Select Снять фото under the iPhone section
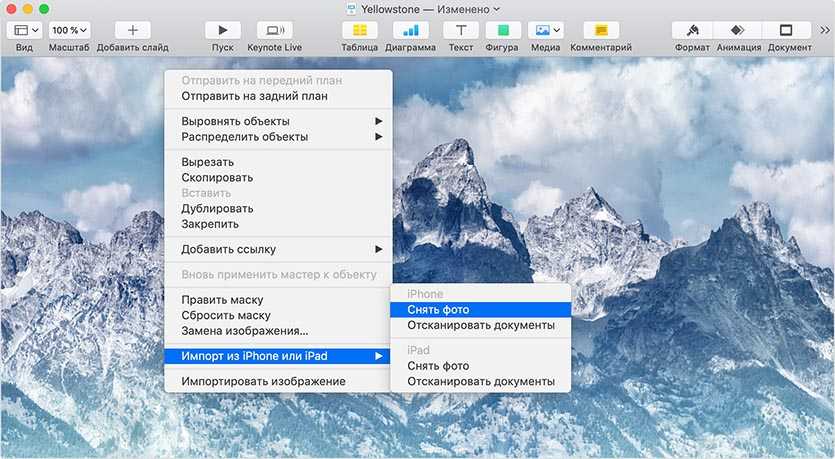The height and width of the screenshot is (459, 835). click(x=438, y=310)
